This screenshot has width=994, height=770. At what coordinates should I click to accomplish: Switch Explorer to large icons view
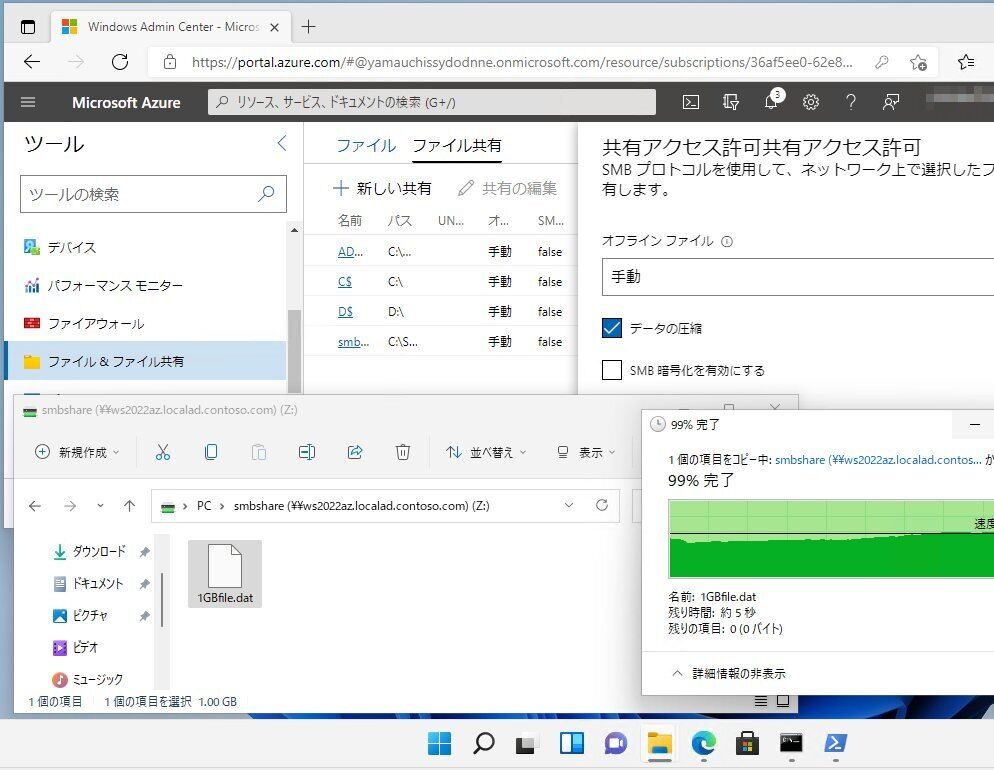783,701
